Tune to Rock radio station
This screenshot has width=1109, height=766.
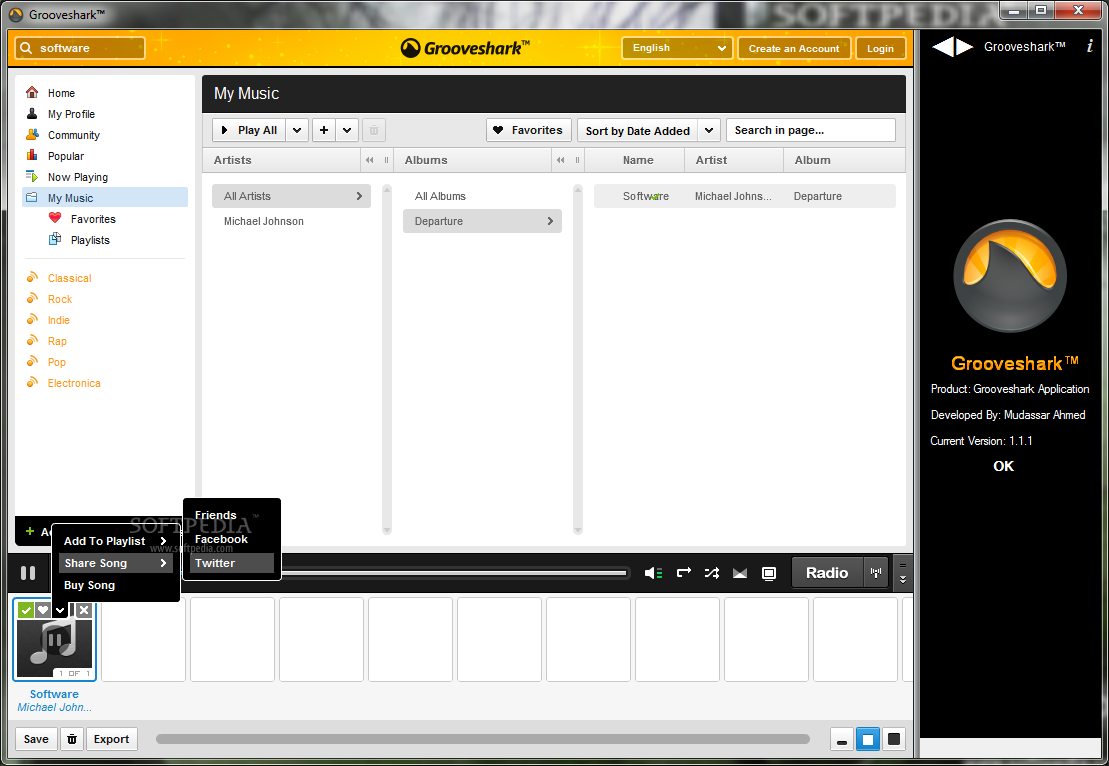[60, 299]
